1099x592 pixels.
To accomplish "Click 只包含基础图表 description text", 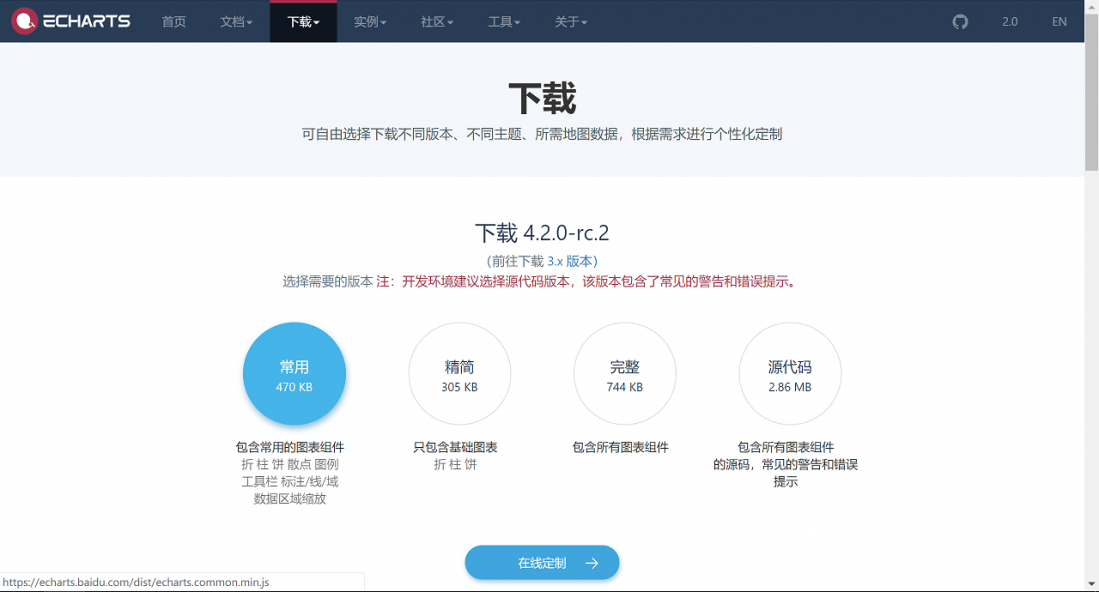I will tap(456, 447).
